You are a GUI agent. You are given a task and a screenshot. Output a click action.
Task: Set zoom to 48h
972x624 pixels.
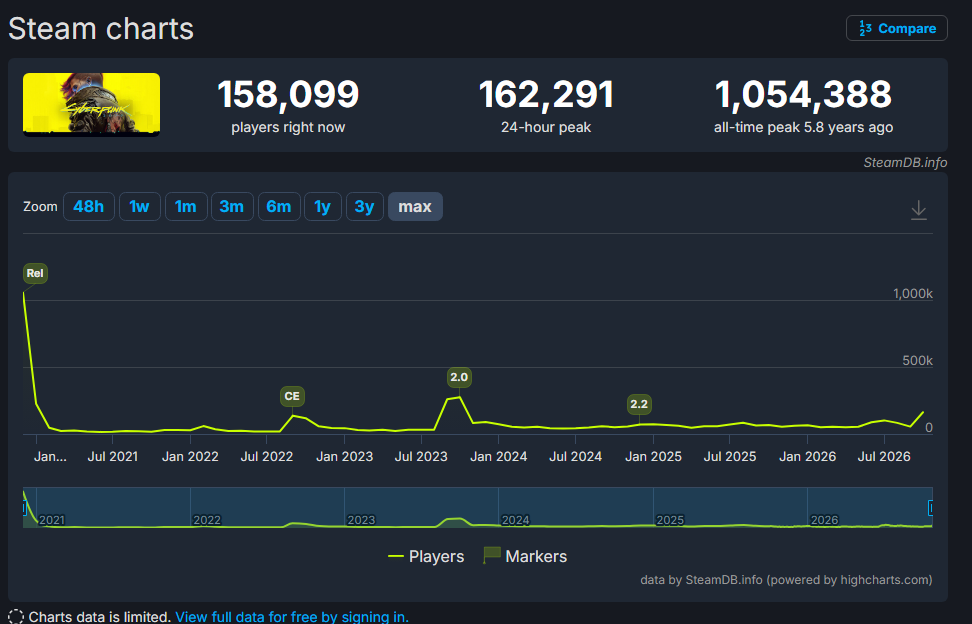[89, 206]
